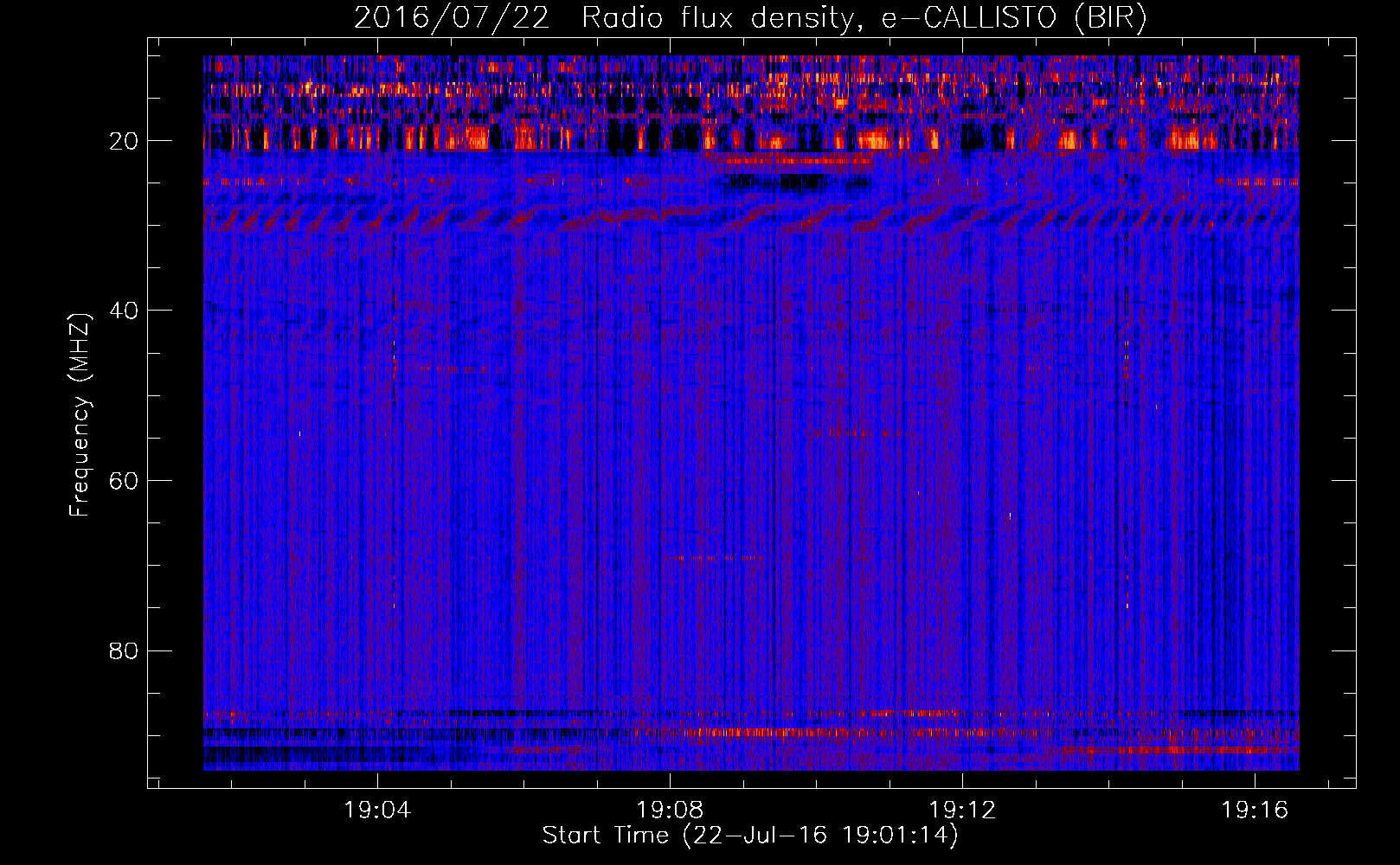Click the "Frequency (MHZ)" axis label
The height and width of the screenshot is (865, 1400).
coord(80,415)
